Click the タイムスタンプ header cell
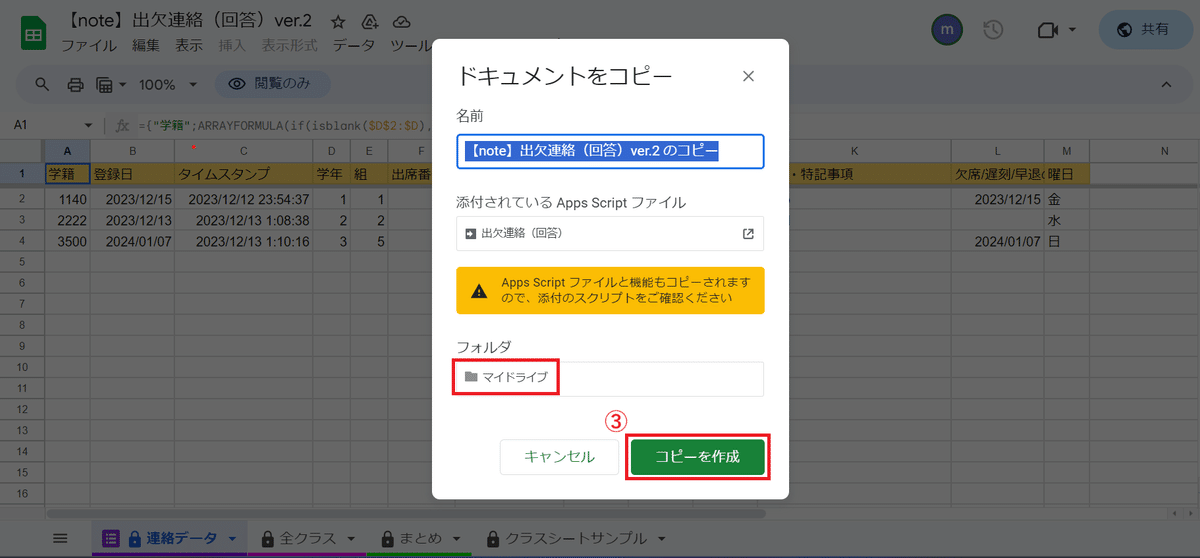Image resolution: width=1200 pixels, height=558 pixels. coord(243,174)
